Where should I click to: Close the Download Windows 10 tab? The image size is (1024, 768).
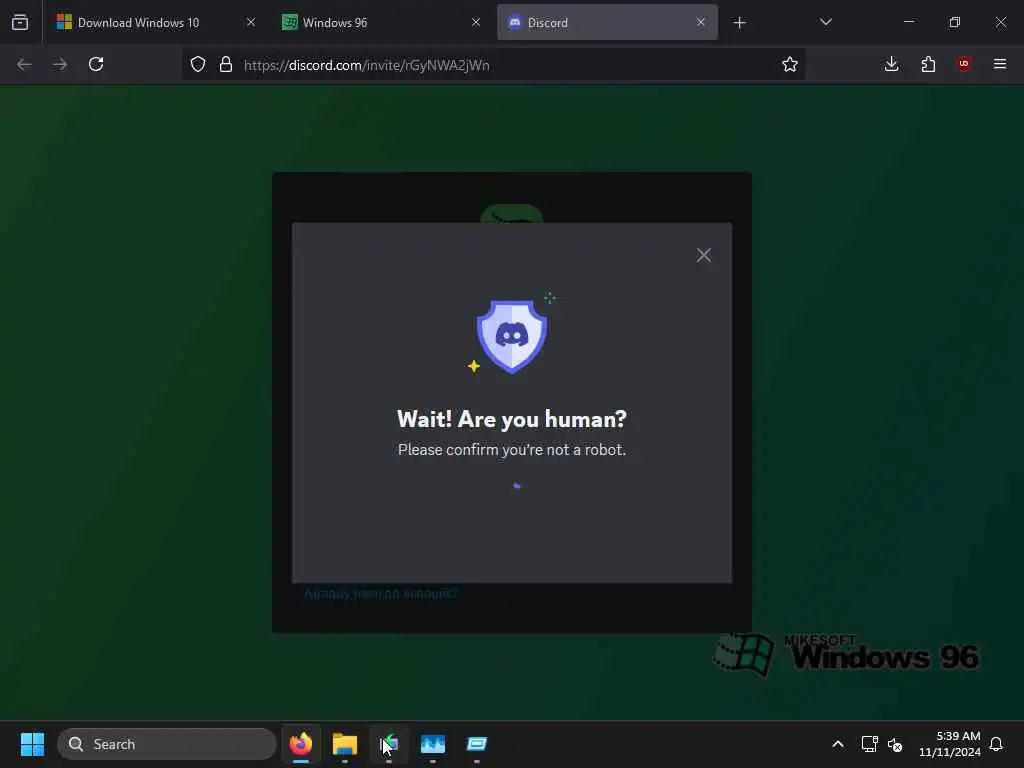[x=251, y=22]
